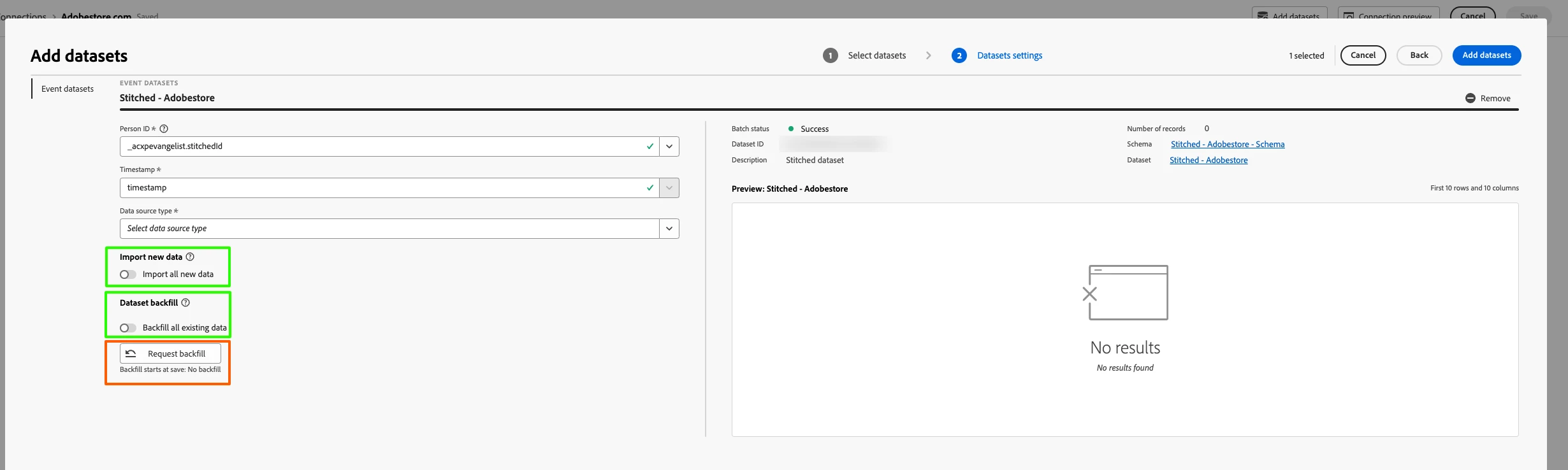Click 'First 10 rows and 10 columns' text
The height and width of the screenshot is (470, 1568).
[x=1474, y=188]
